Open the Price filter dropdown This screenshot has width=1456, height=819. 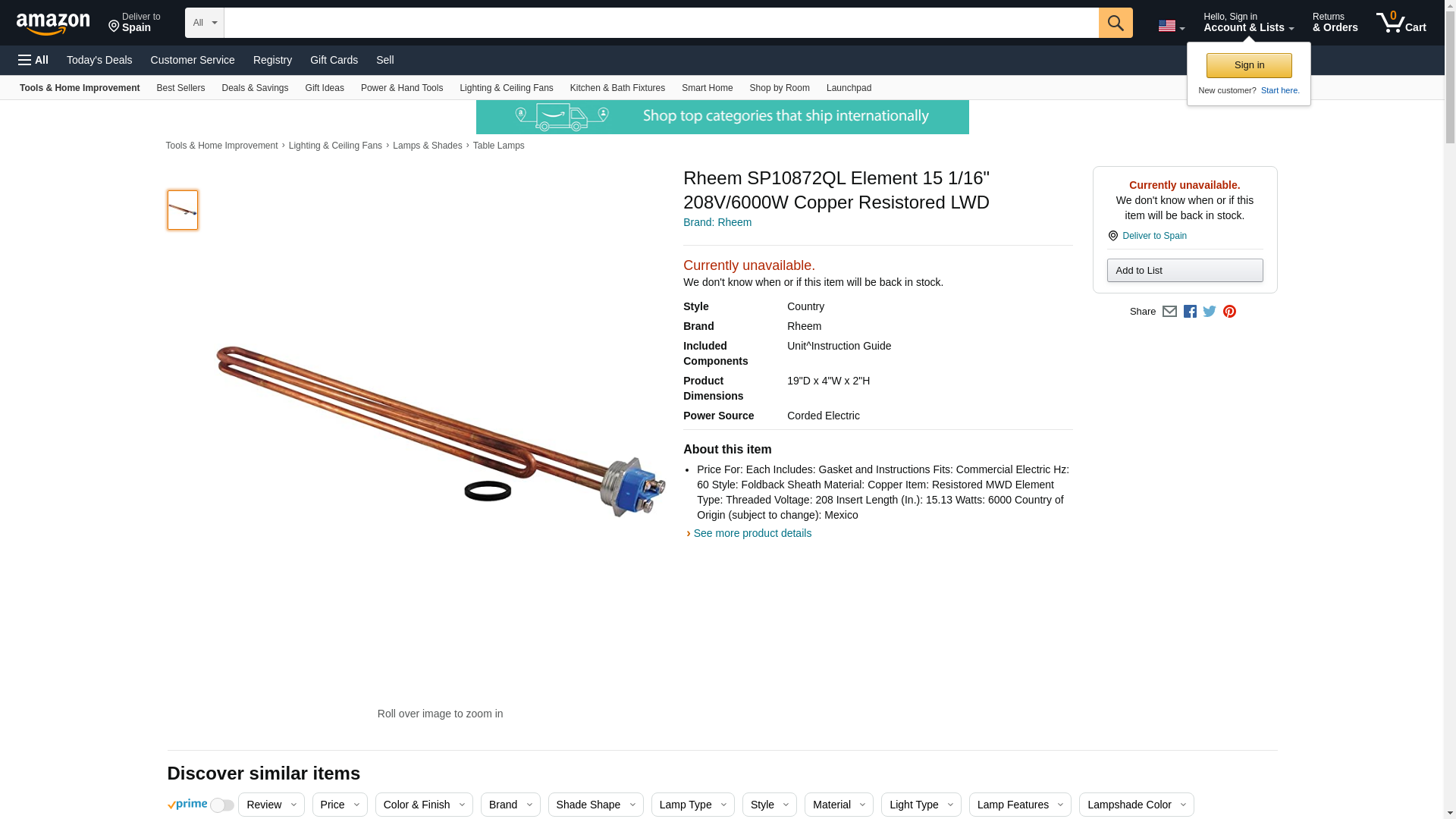coord(340,805)
